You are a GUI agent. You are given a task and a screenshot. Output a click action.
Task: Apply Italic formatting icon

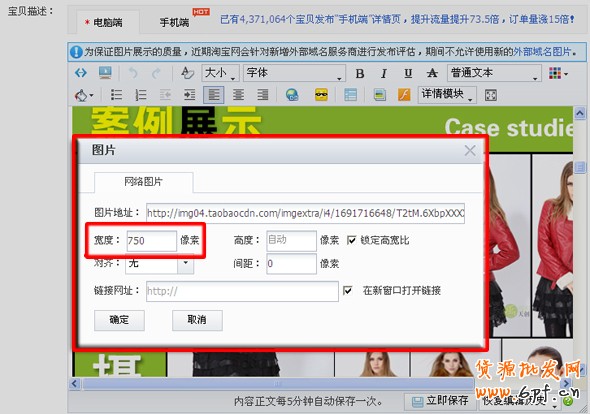[x=383, y=73]
